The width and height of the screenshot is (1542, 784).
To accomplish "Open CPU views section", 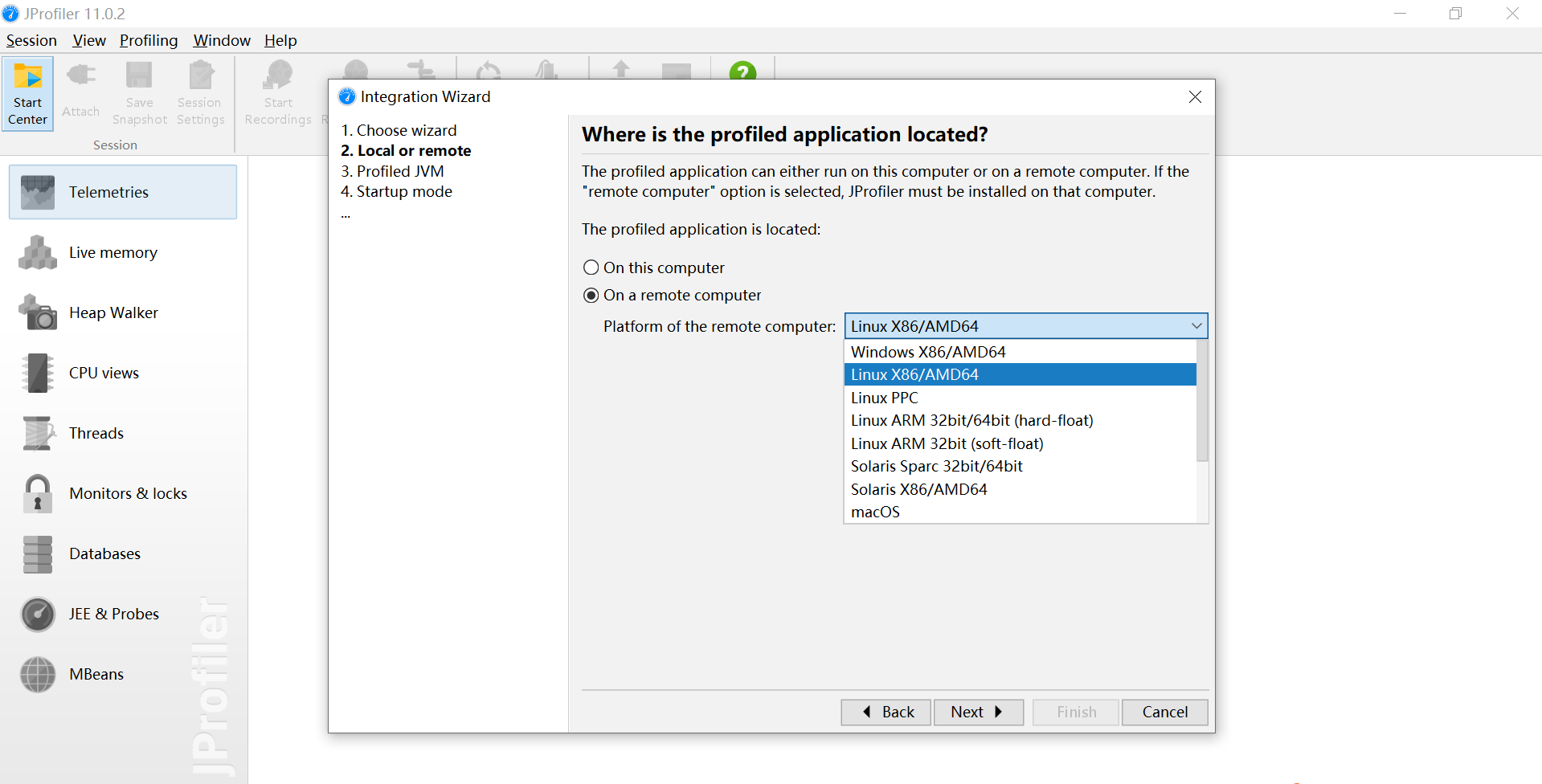I will tap(123, 373).
